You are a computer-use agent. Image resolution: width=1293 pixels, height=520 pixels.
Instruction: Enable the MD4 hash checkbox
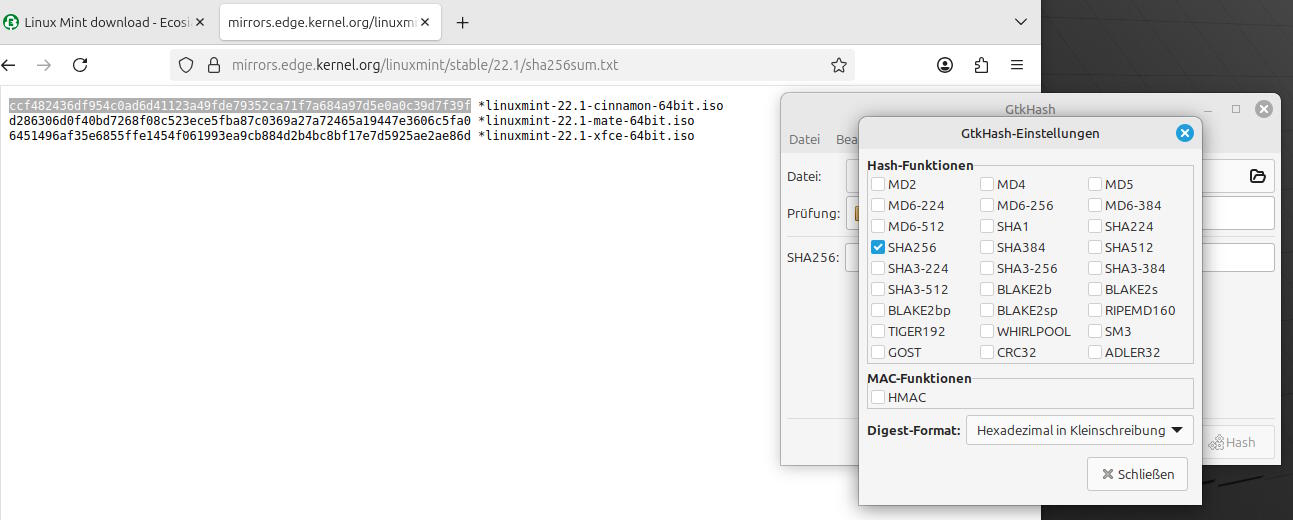[x=986, y=184]
